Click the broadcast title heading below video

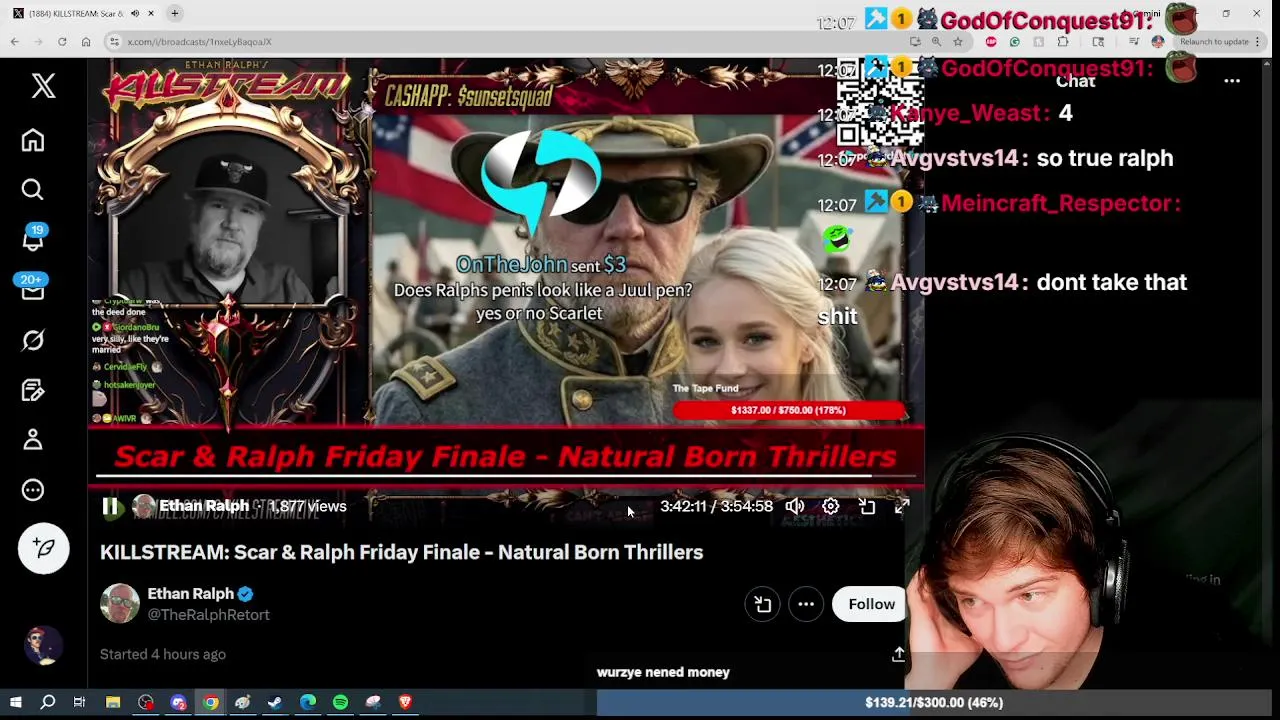point(402,552)
